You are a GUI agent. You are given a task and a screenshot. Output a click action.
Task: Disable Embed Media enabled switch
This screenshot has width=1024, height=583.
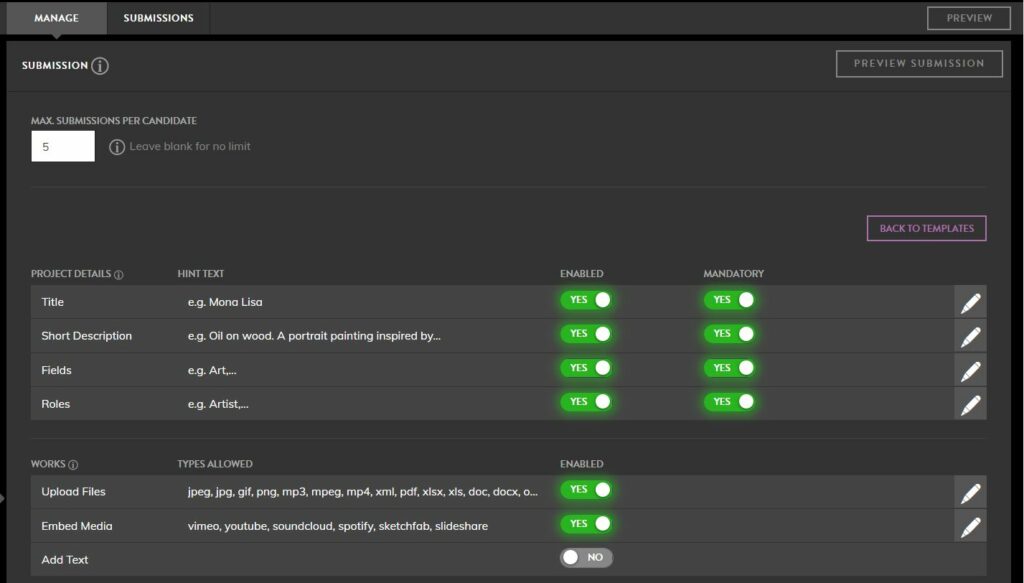click(x=586, y=524)
